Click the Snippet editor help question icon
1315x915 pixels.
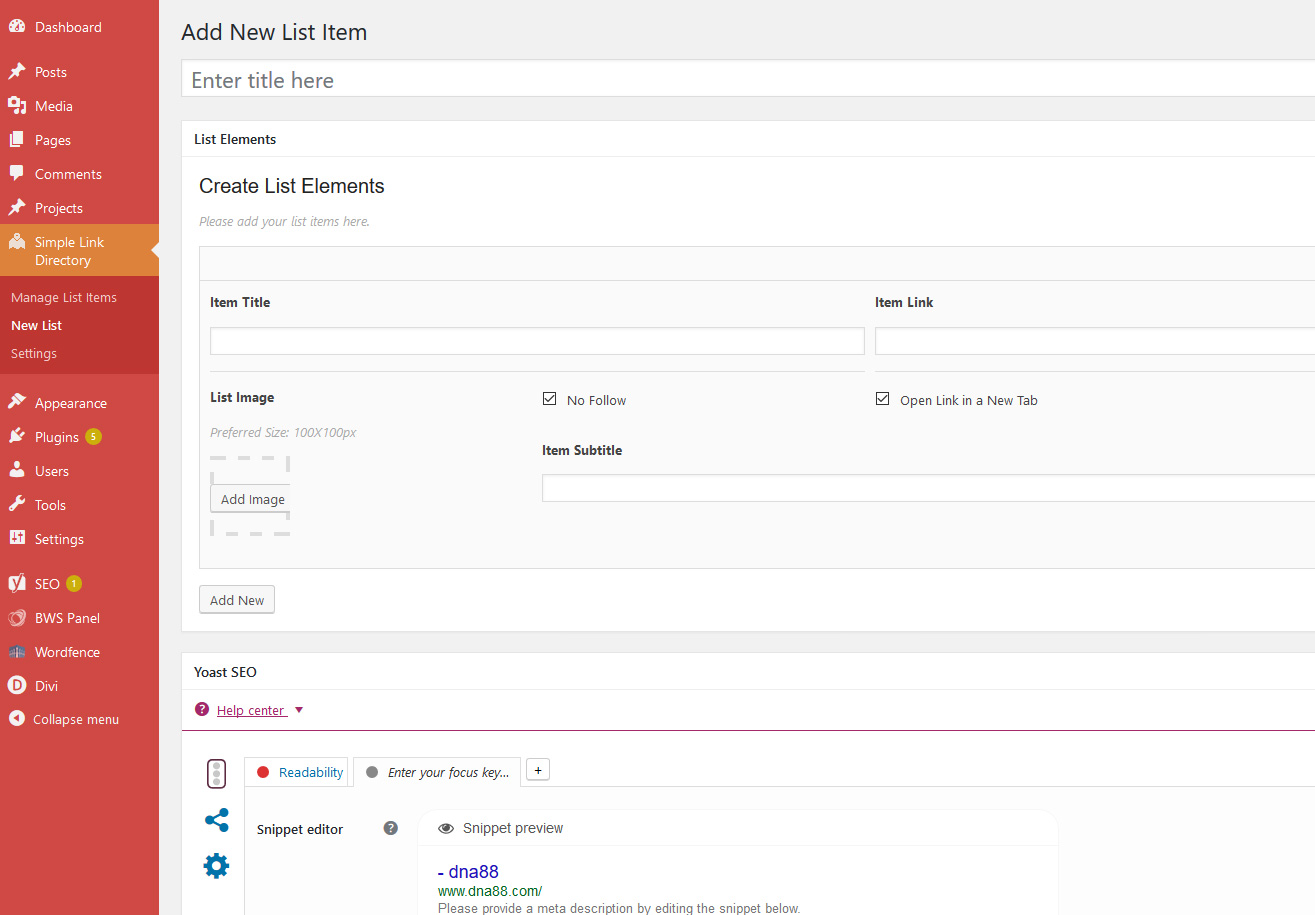(x=391, y=828)
